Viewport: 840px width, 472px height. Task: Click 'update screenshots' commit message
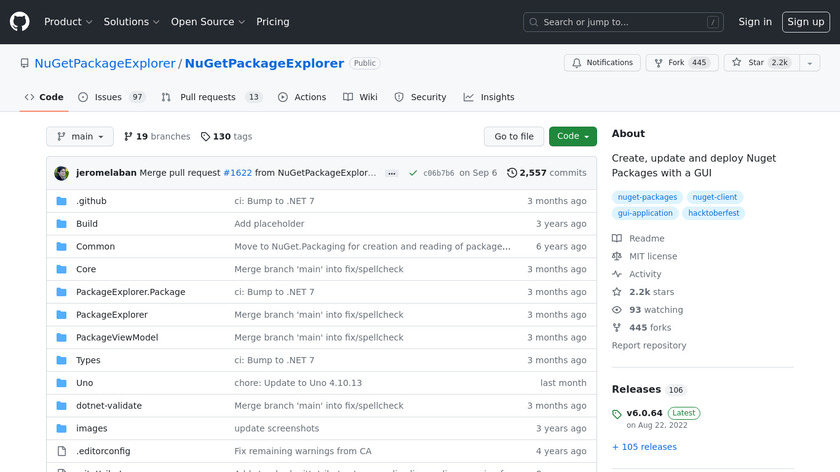[276, 429]
